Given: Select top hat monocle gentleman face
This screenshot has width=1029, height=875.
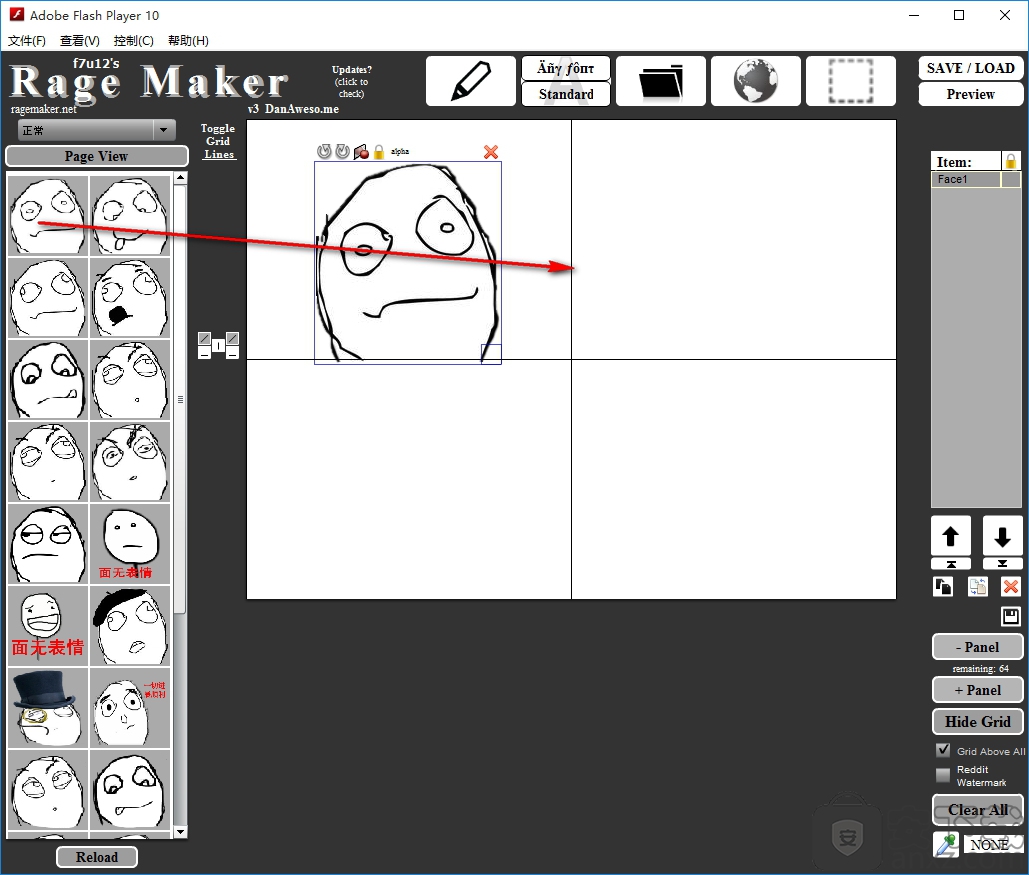Looking at the screenshot, I should (x=48, y=708).
